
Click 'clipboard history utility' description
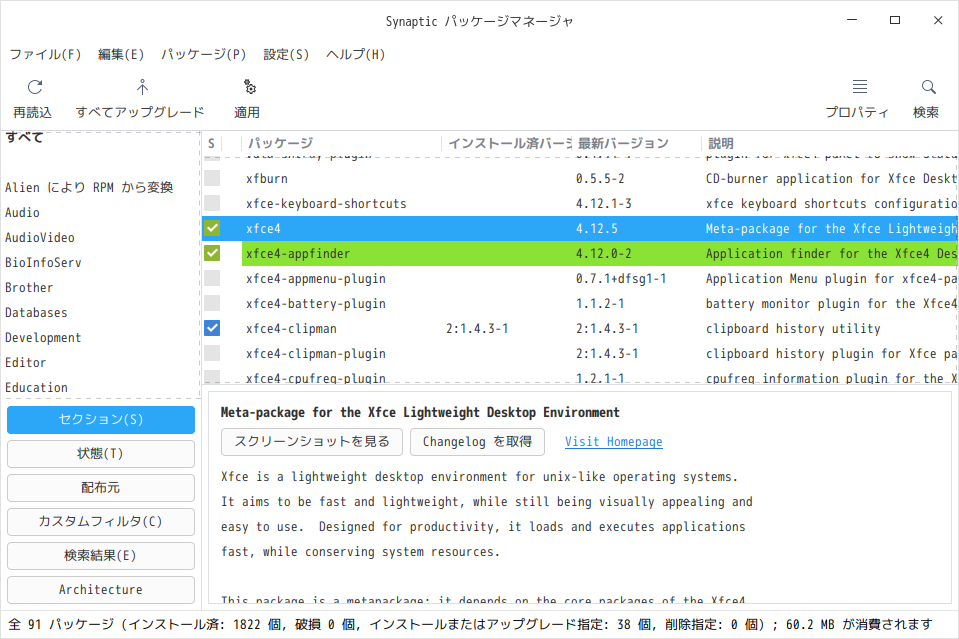(793, 329)
